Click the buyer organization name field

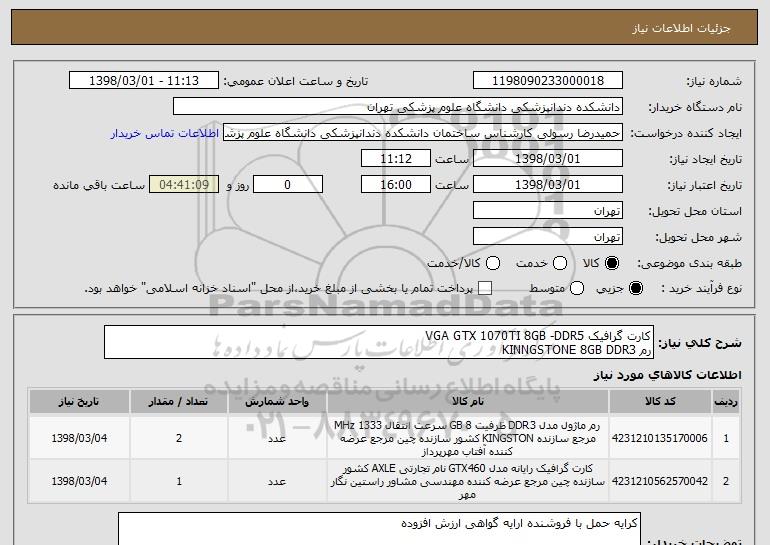click(x=398, y=107)
